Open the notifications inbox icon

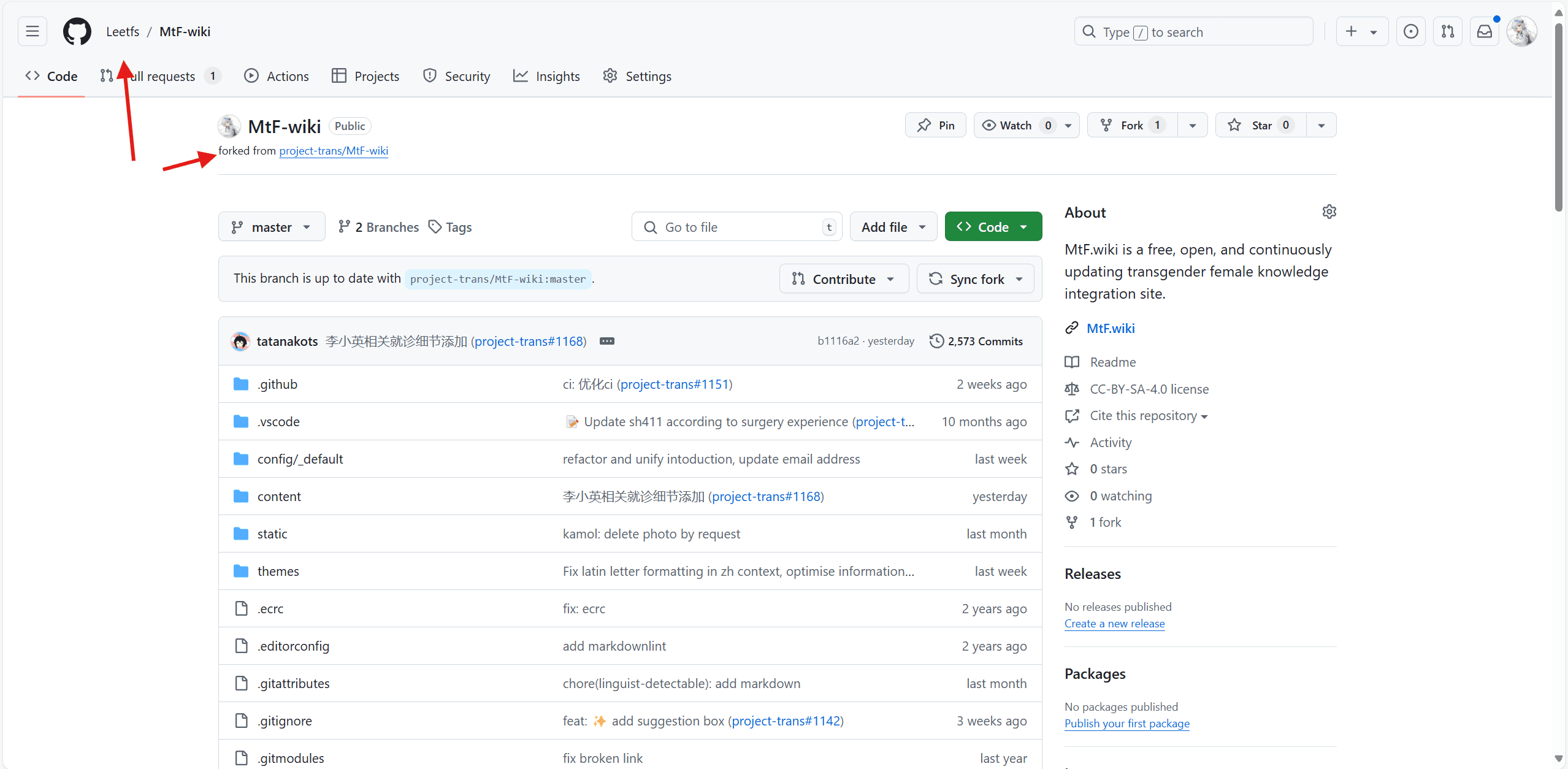(x=1484, y=31)
